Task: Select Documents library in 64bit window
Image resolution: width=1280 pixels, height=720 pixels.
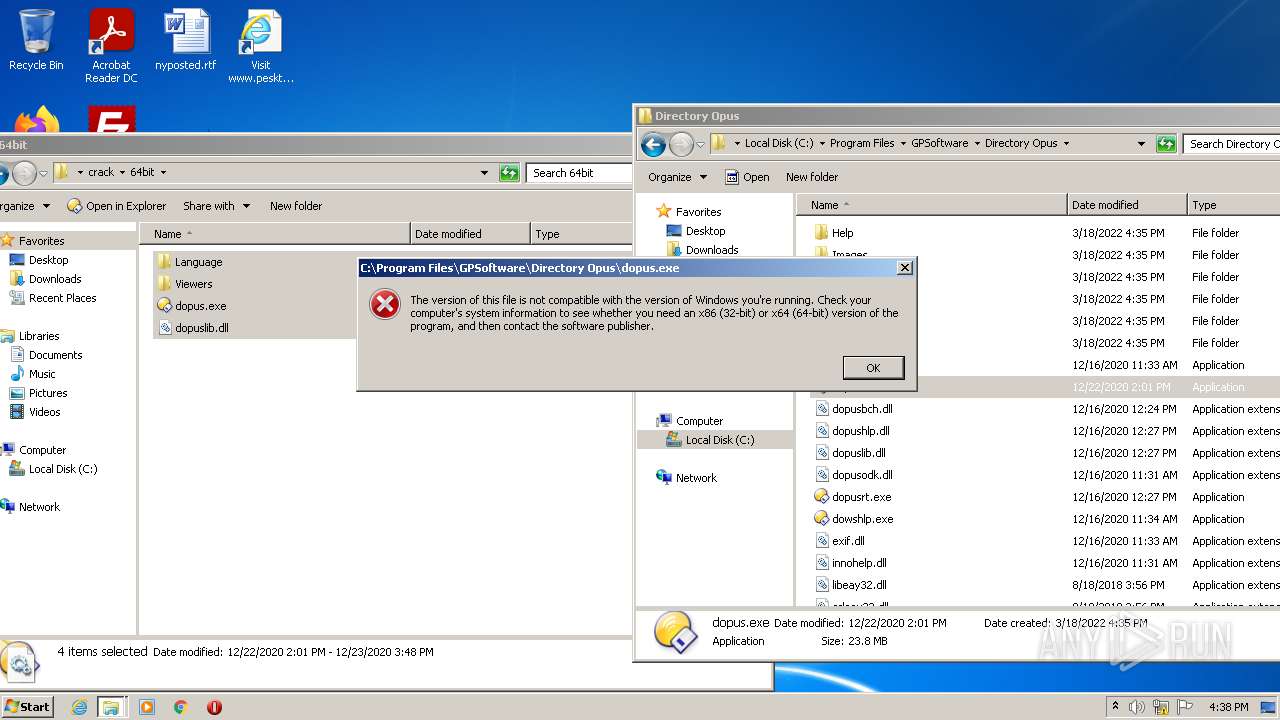Action: coord(46,355)
